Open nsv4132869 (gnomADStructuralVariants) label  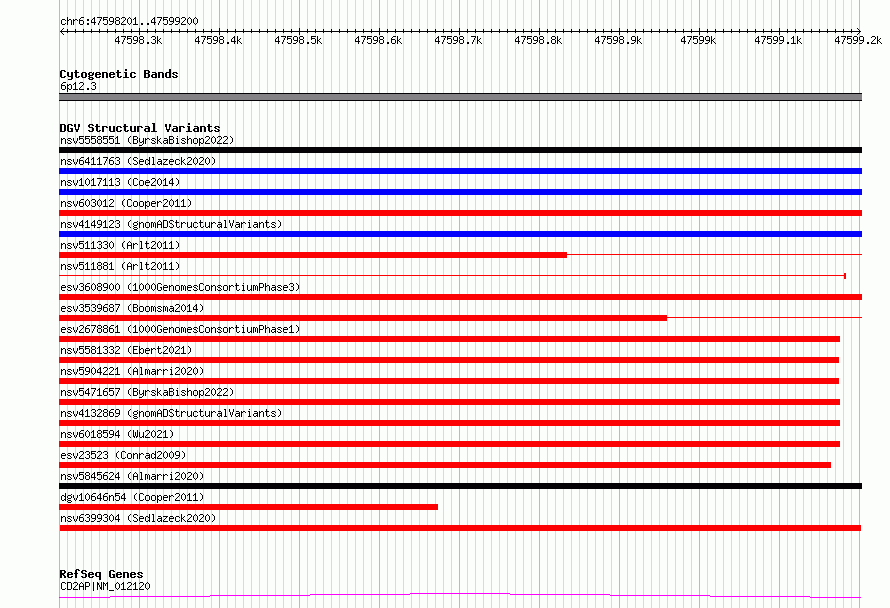pyautogui.click(x=171, y=413)
